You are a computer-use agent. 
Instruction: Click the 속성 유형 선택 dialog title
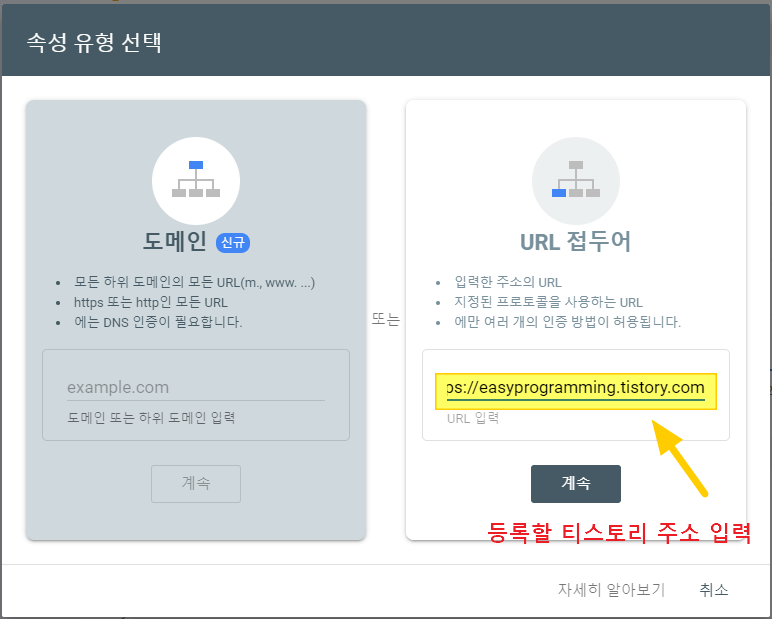(x=94, y=42)
